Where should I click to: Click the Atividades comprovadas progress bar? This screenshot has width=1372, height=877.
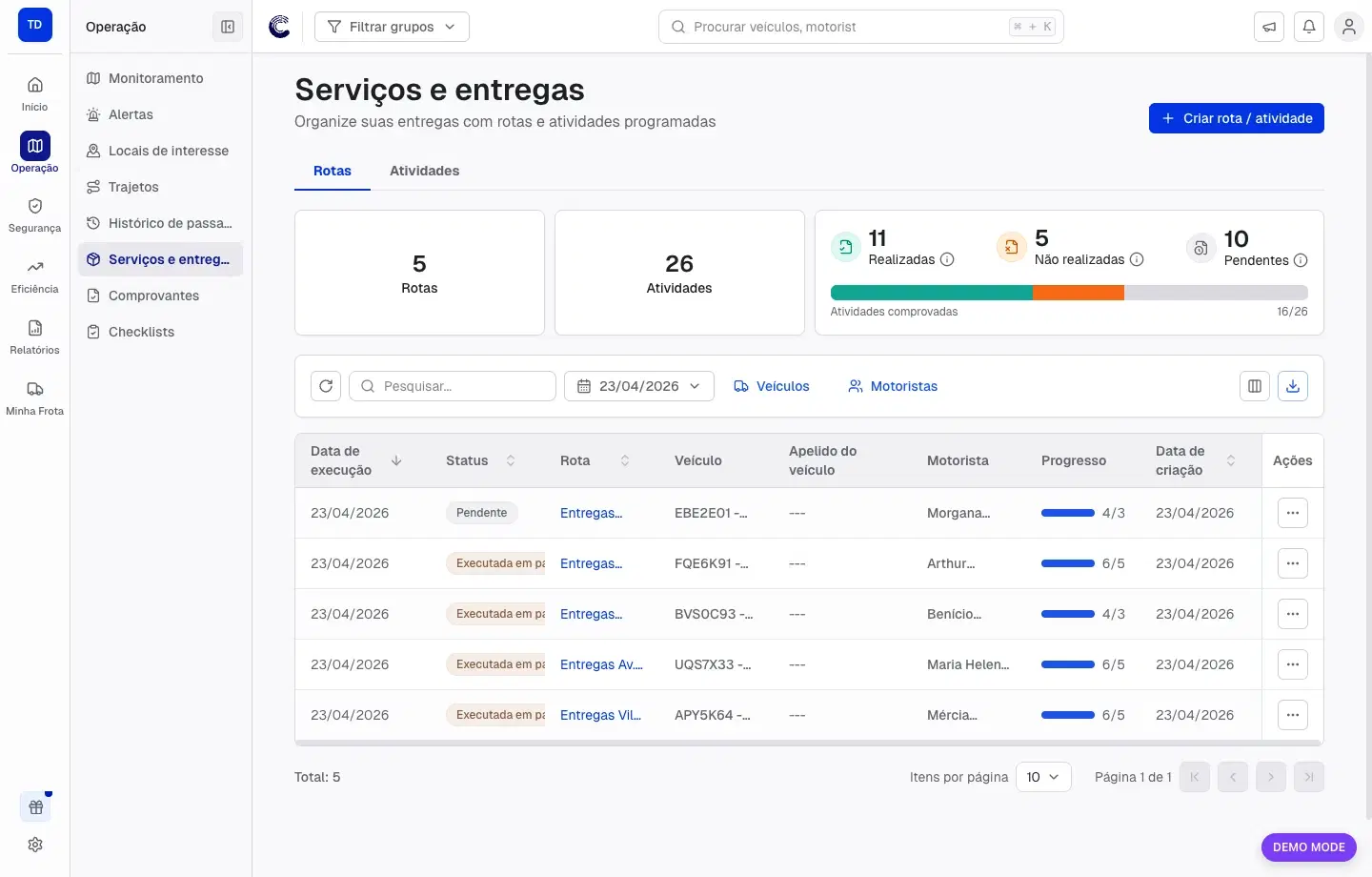click(x=1069, y=293)
